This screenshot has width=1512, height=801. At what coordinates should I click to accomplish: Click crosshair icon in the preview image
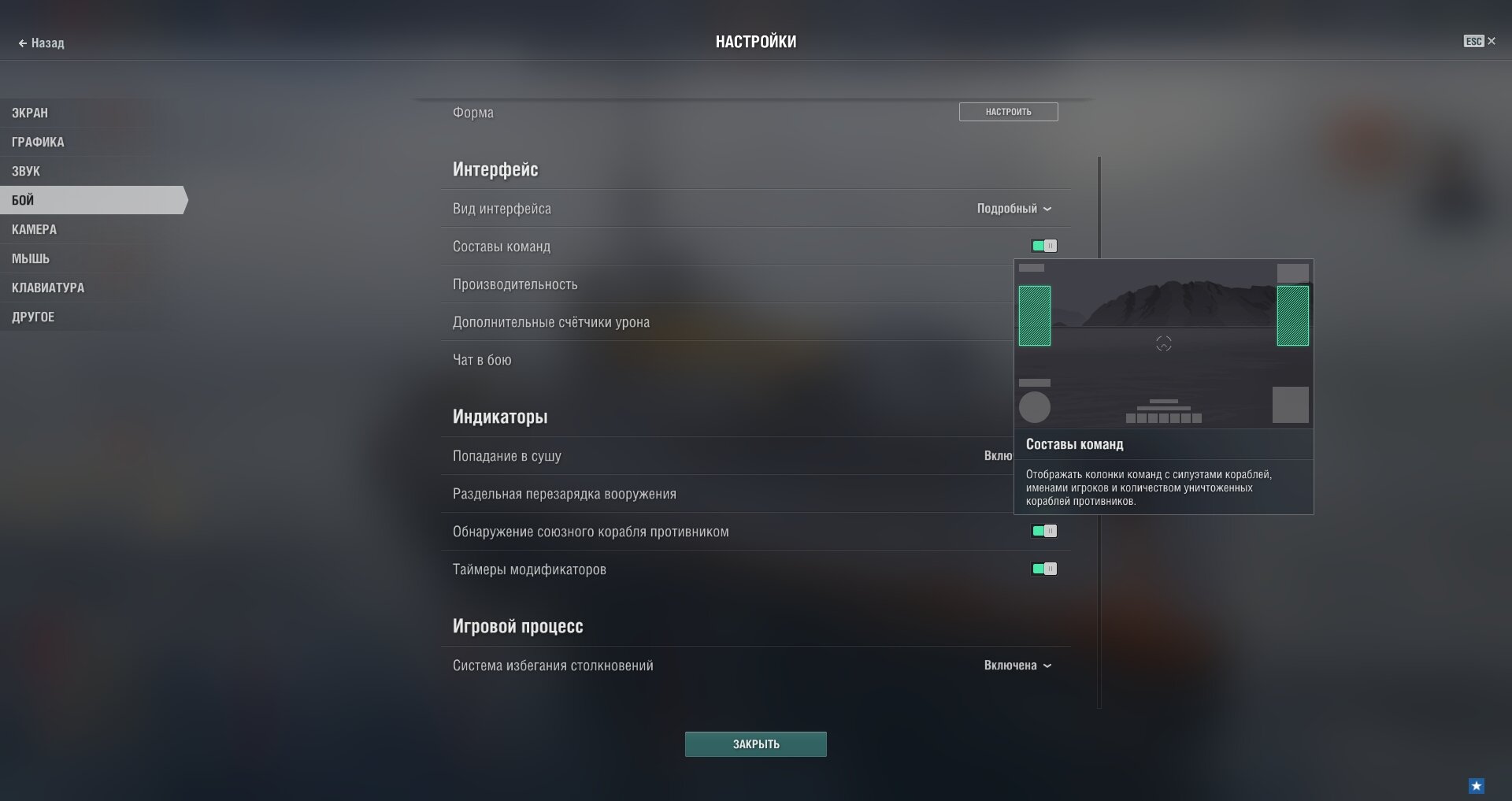(1163, 343)
